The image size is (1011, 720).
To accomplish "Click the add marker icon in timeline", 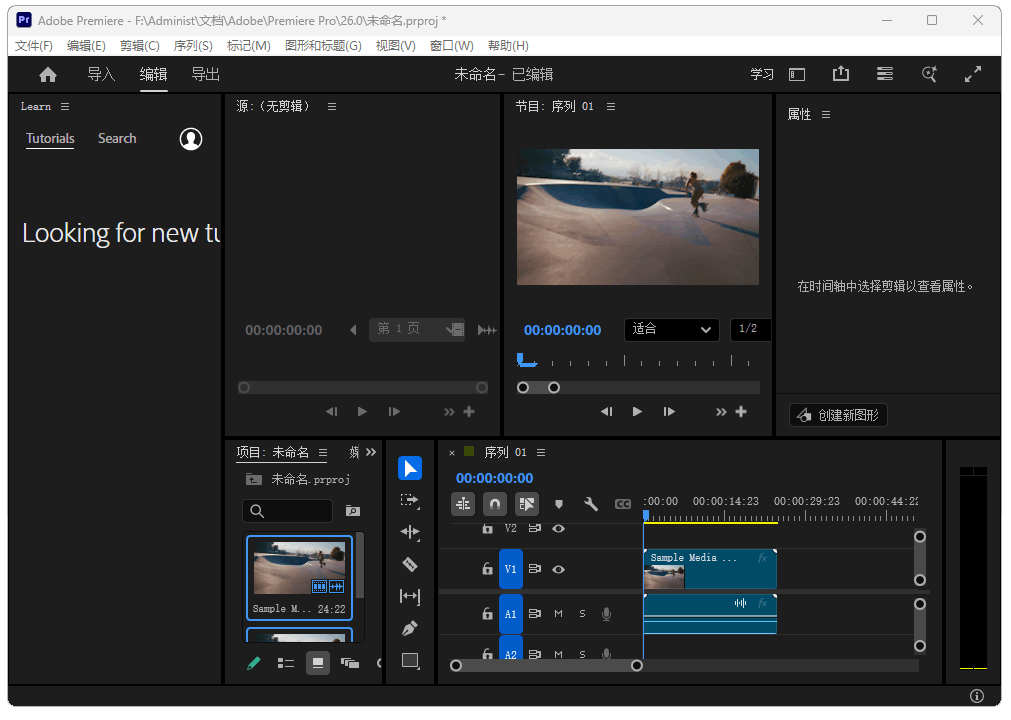I will click(559, 504).
